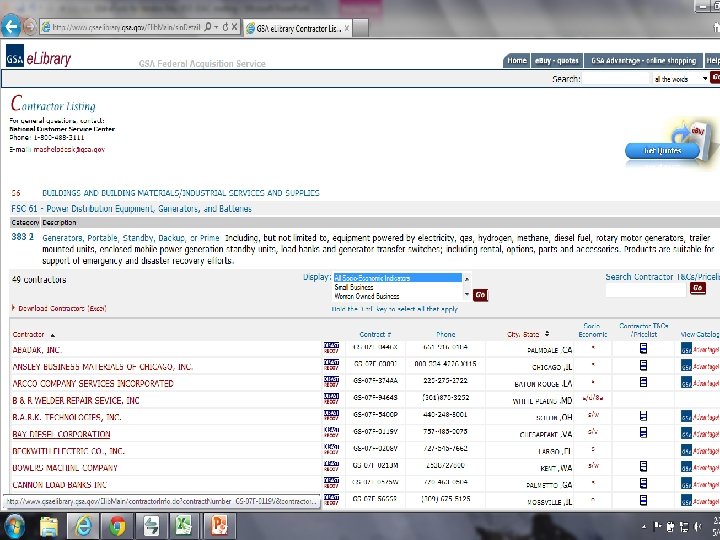Click the browser address bar URL
Screen dimensions: 720x540
pyautogui.click(x=126, y=28)
